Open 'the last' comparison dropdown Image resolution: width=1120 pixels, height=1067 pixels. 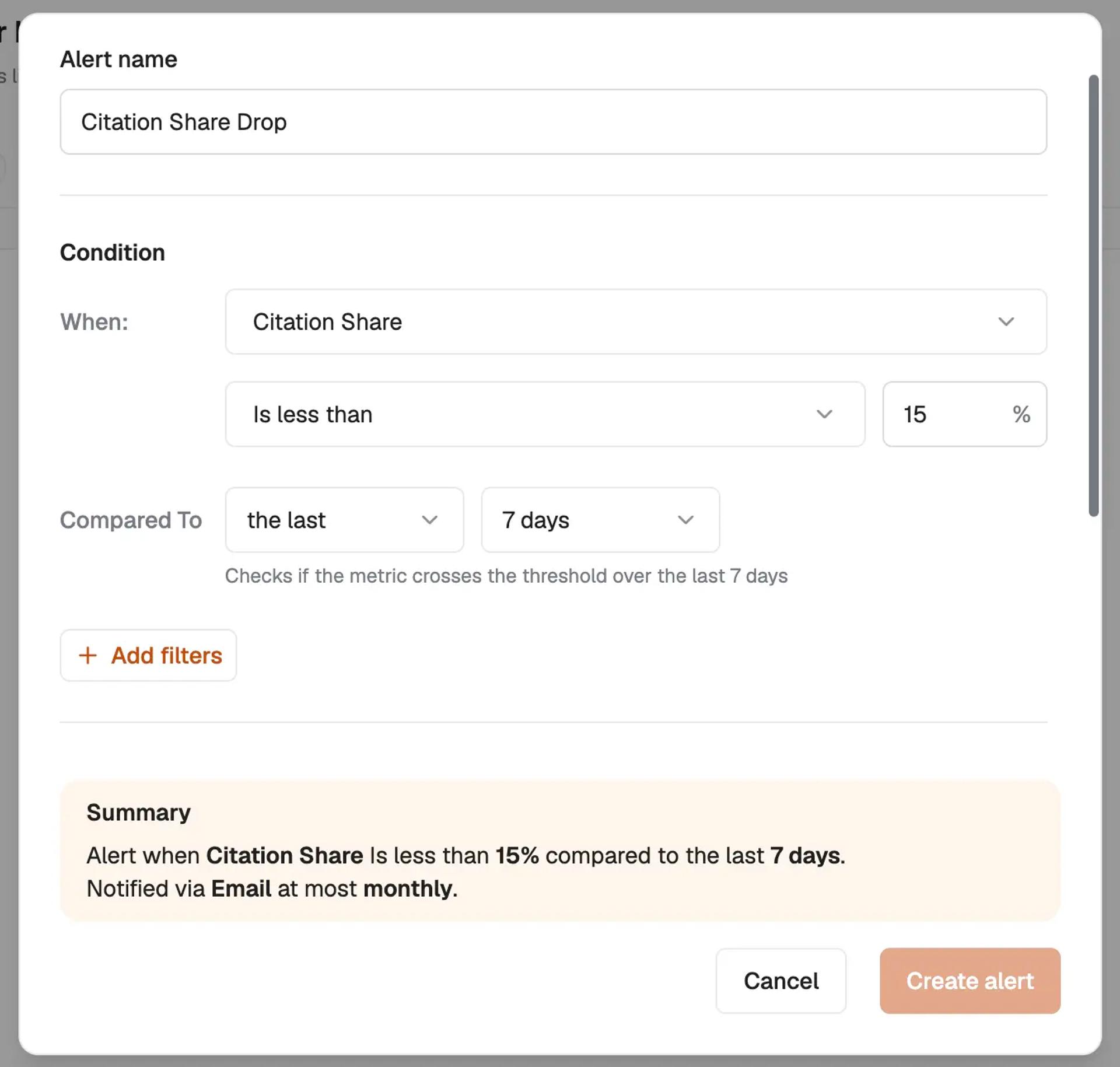pyautogui.click(x=344, y=520)
